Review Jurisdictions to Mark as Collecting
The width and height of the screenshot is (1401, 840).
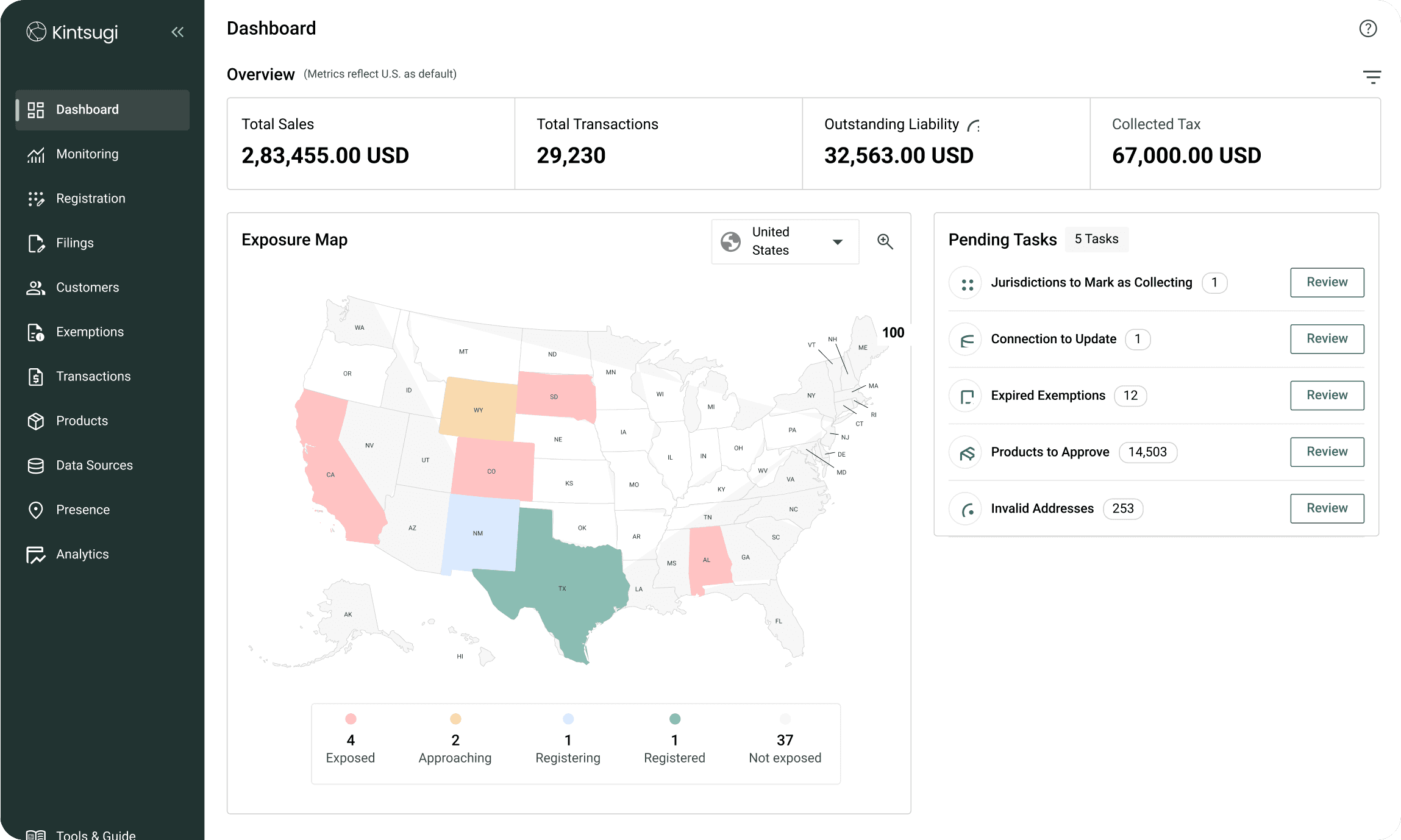pos(1327,282)
